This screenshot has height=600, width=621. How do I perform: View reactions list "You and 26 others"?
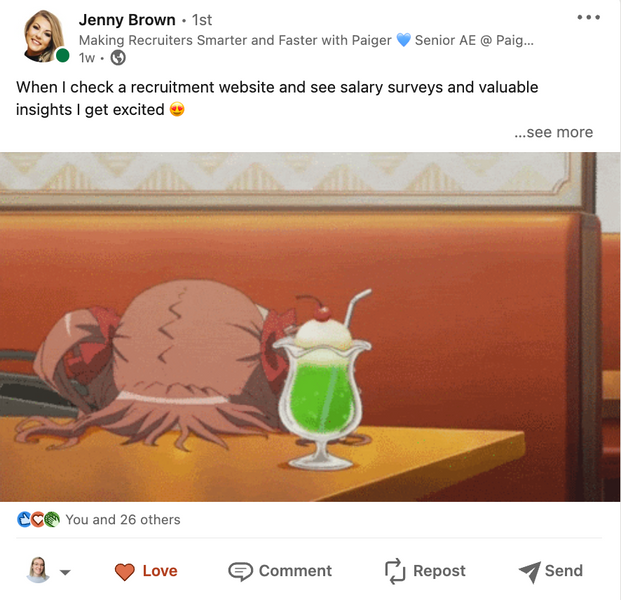pos(123,519)
